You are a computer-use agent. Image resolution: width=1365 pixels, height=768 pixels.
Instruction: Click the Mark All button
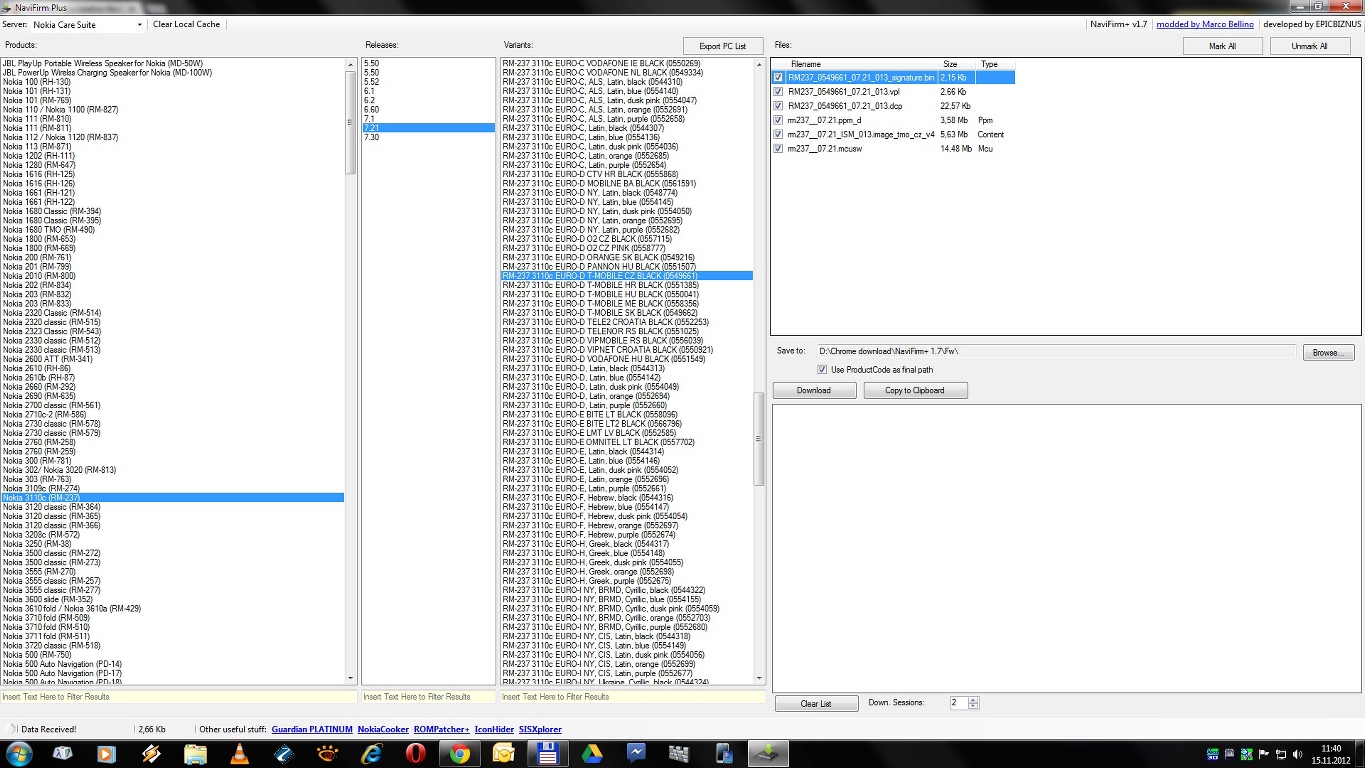point(1222,46)
